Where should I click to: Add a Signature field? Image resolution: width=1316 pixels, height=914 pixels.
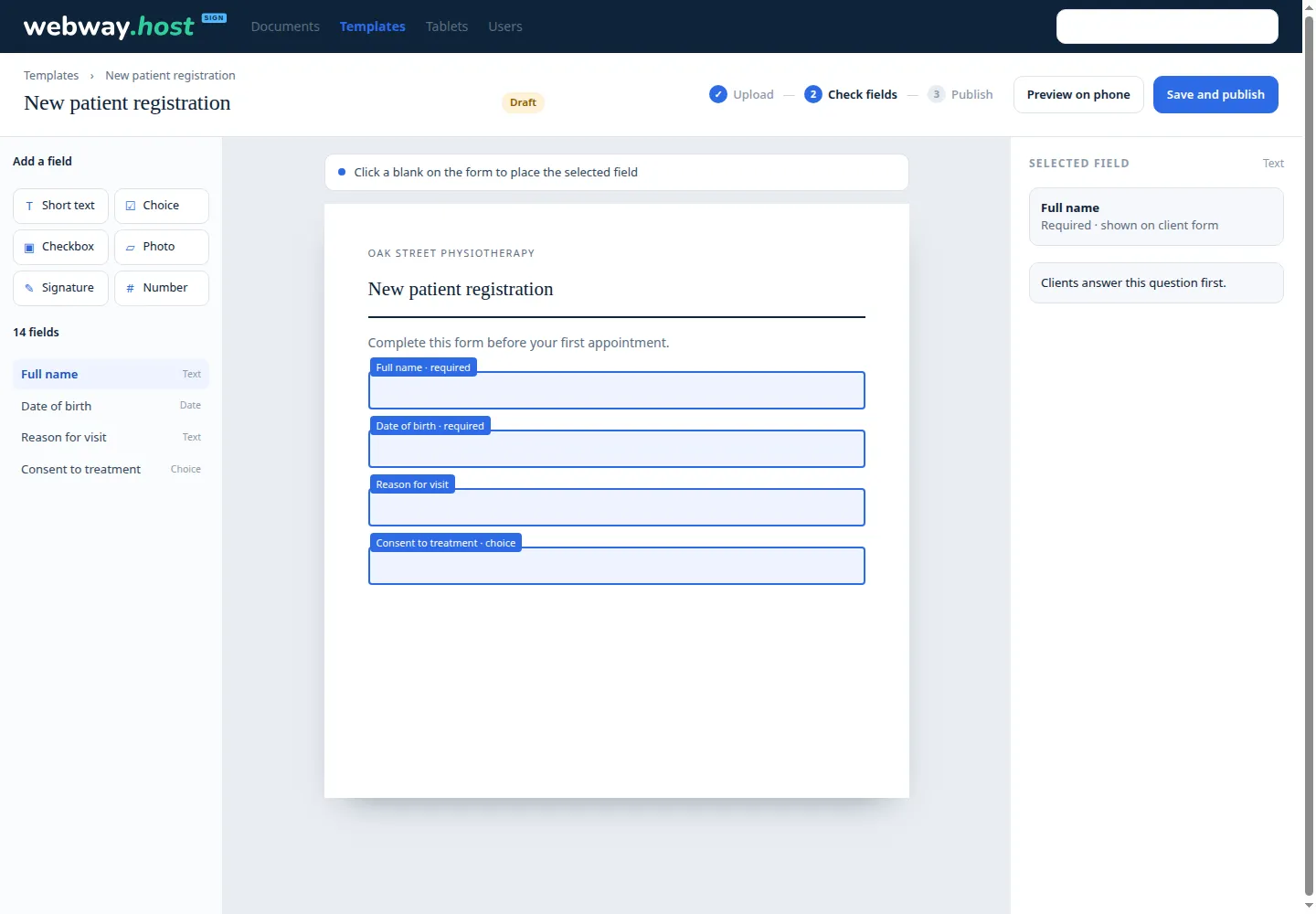(60, 289)
